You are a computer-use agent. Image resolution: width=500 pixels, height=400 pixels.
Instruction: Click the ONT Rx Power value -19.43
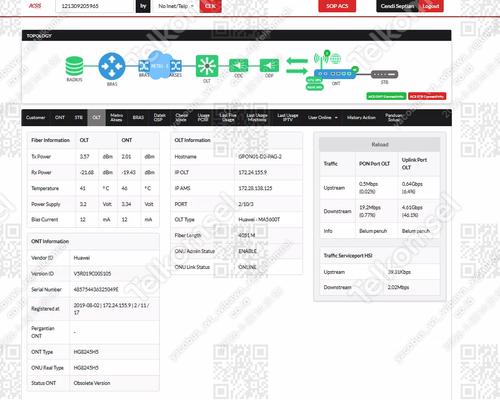point(128,173)
